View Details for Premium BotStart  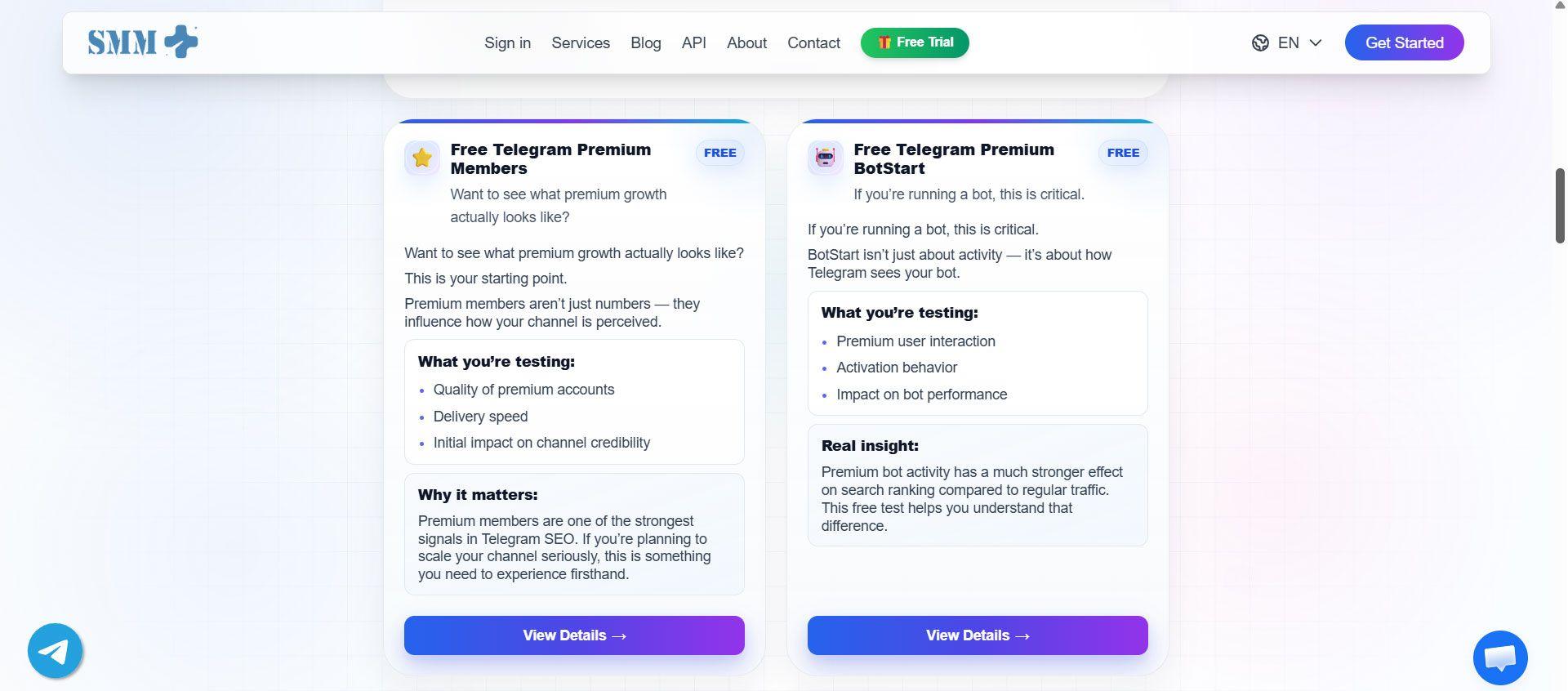[x=978, y=635]
